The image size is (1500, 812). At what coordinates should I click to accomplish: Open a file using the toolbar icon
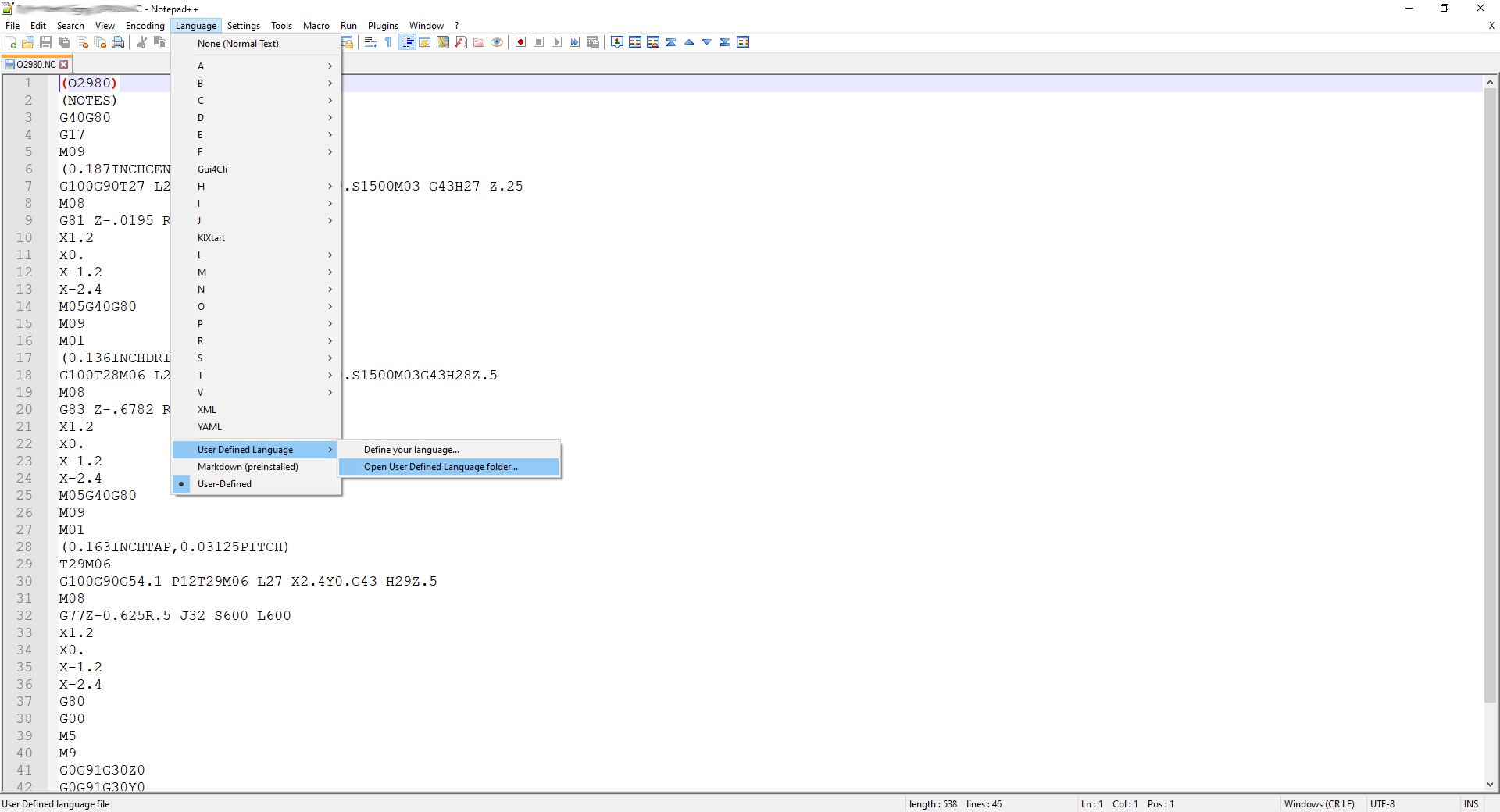(27, 42)
